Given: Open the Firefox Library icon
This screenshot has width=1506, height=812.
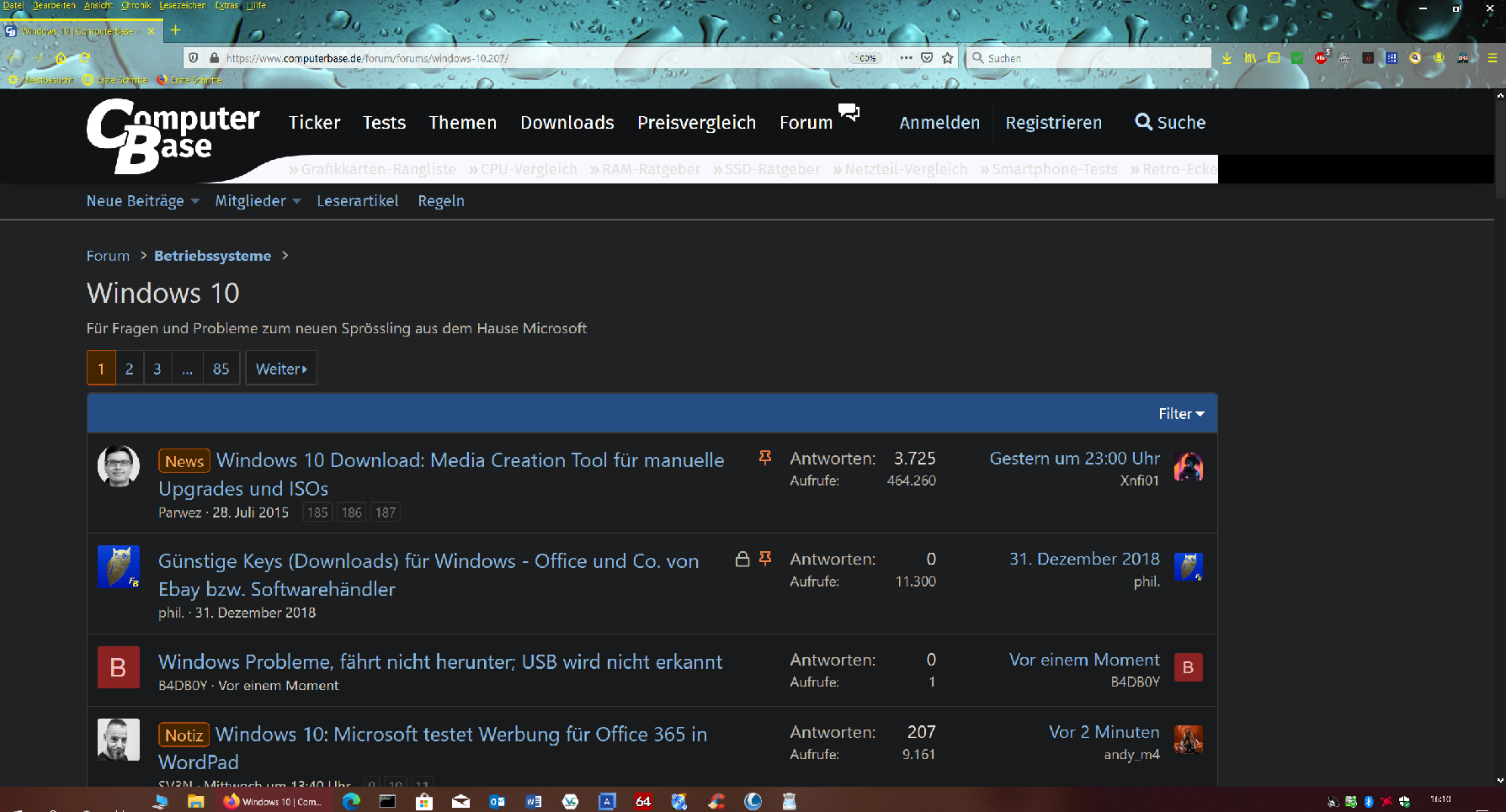Looking at the screenshot, I should click(x=1249, y=58).
